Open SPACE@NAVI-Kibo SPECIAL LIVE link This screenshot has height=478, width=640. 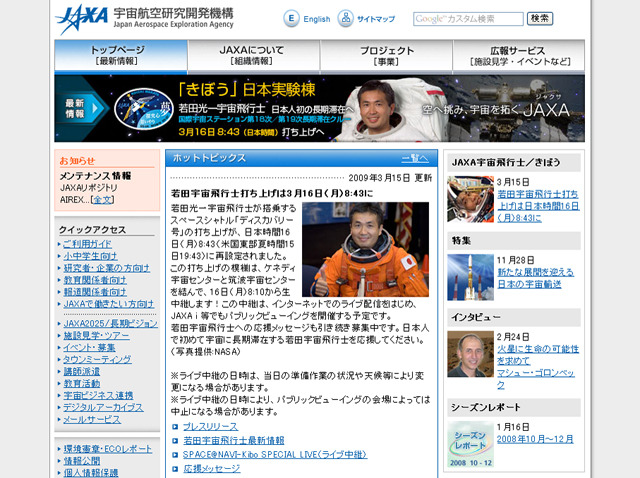(x=275, y=454)
